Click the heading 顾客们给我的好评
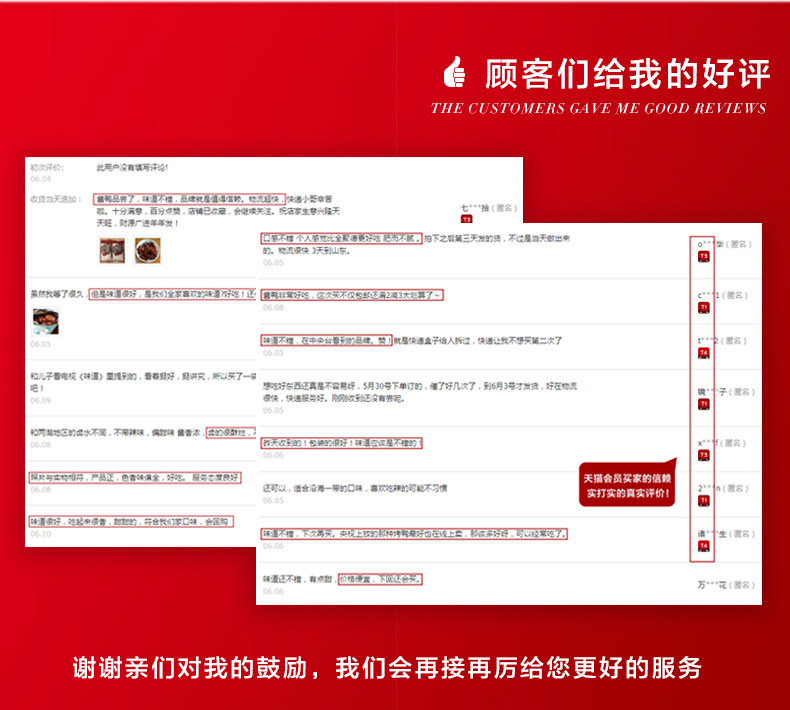Image resolution: width=790 pixels, height=710 pixels. (x=627, y=74)
